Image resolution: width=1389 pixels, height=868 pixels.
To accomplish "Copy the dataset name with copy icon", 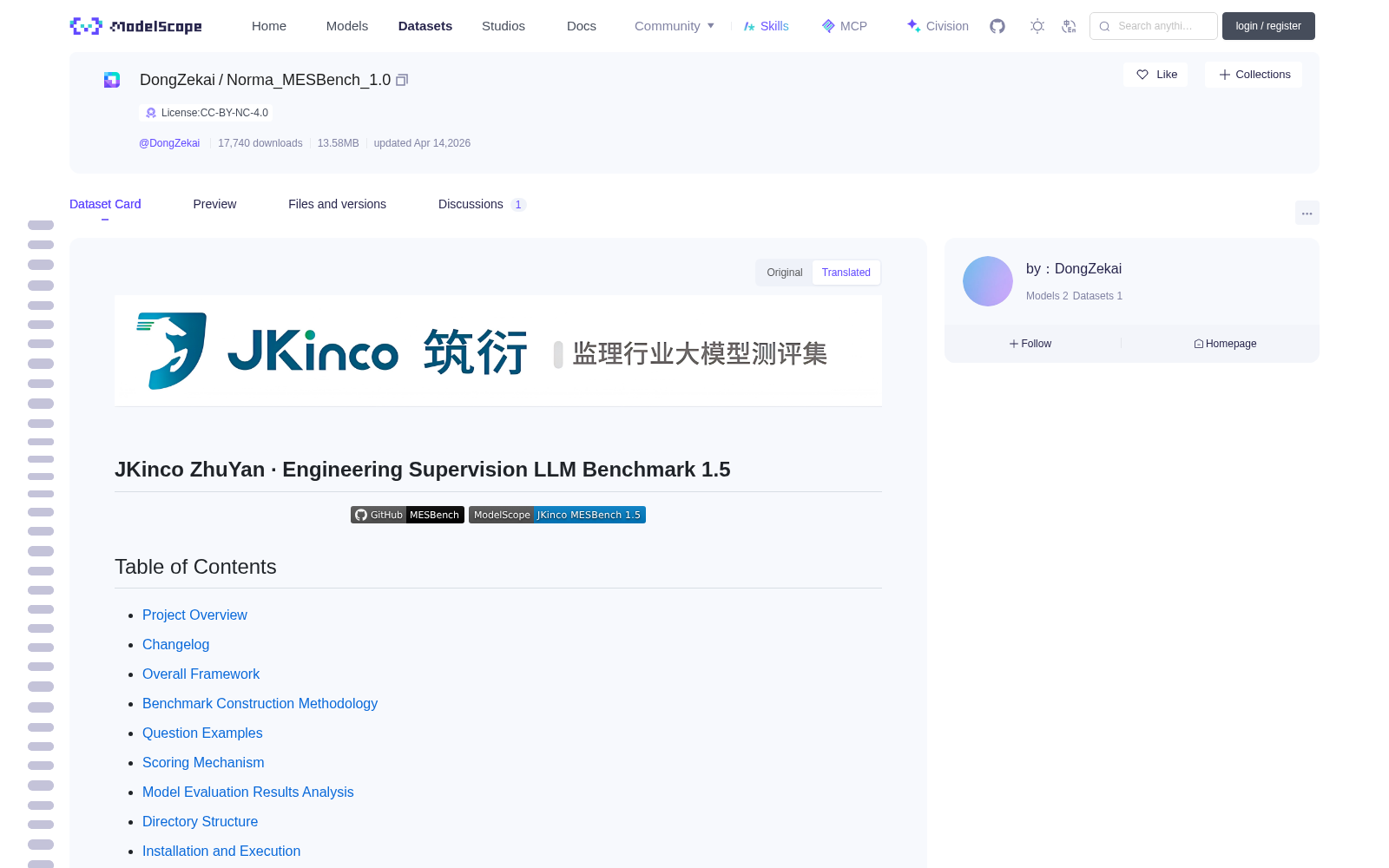I will tap(402, 80).
